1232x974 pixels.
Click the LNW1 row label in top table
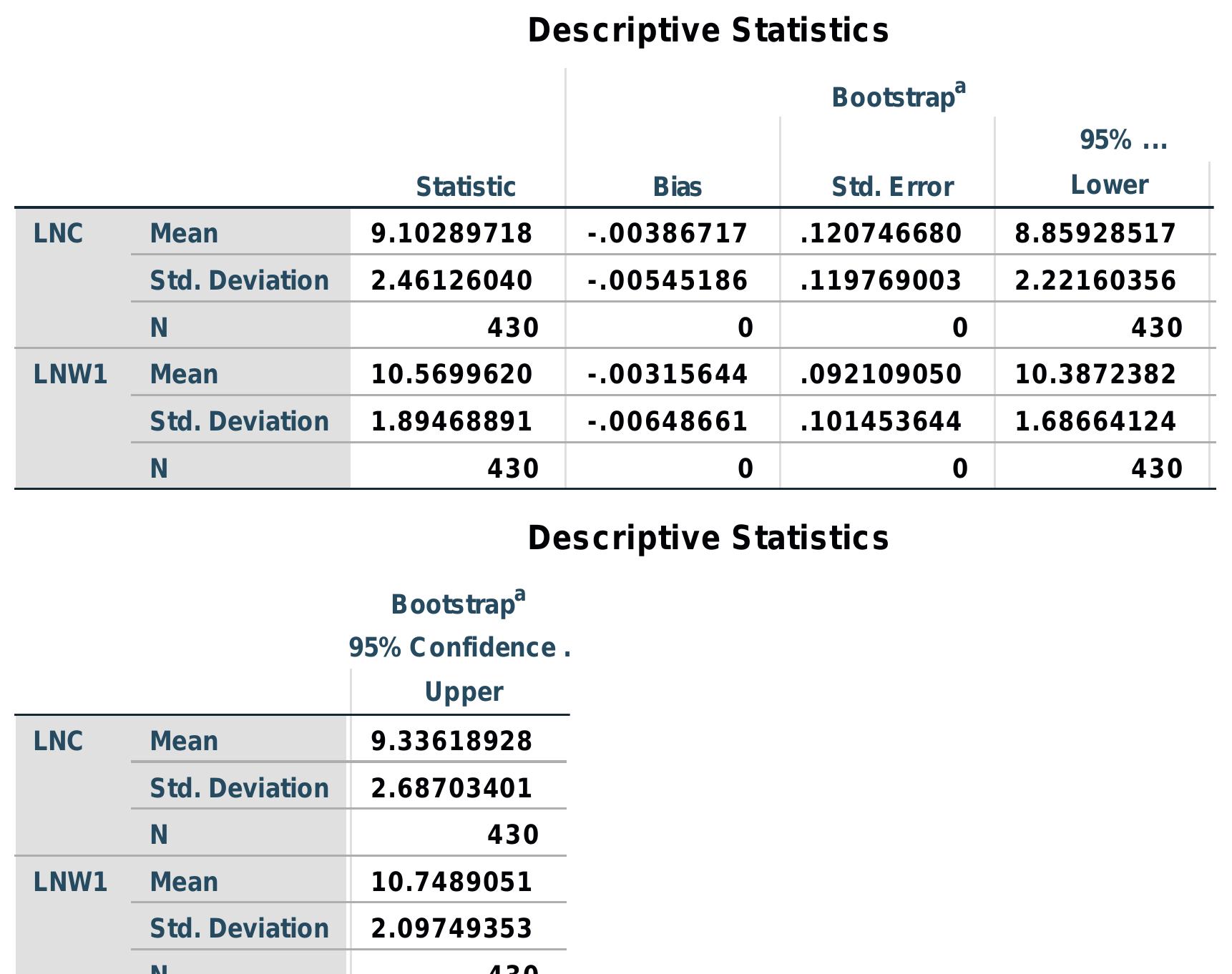click(x=70, y=375)
